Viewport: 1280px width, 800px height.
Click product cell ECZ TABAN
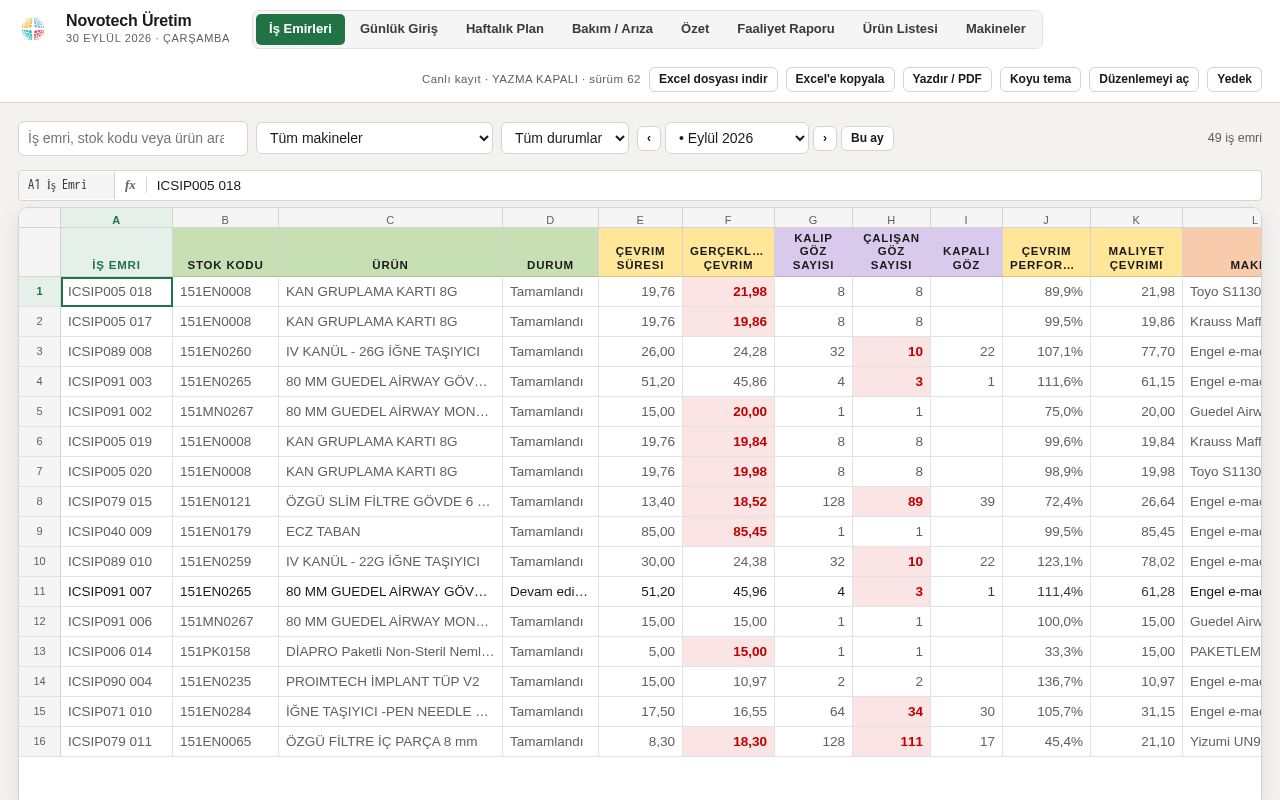click(x=390, y=532)
